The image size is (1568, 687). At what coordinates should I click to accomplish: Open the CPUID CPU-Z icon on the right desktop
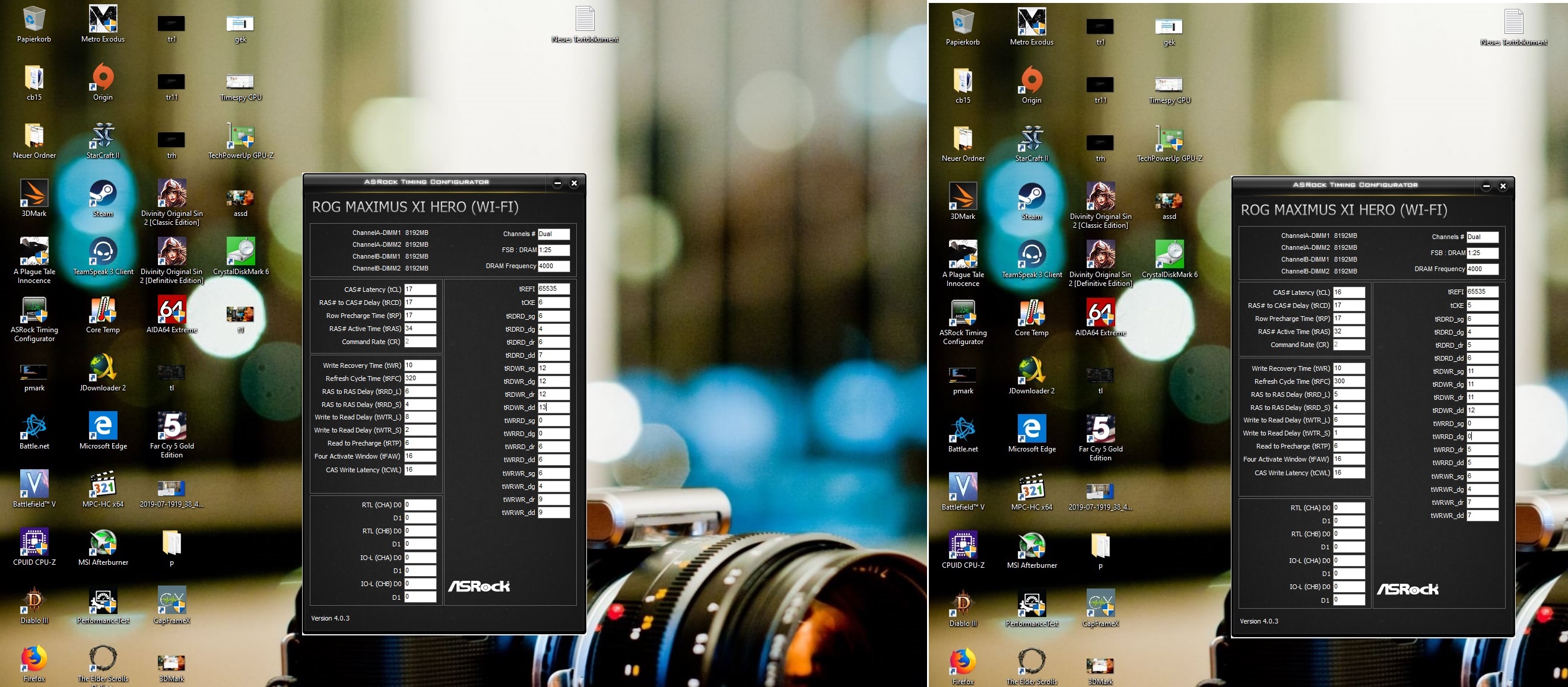tap(963, 546)
